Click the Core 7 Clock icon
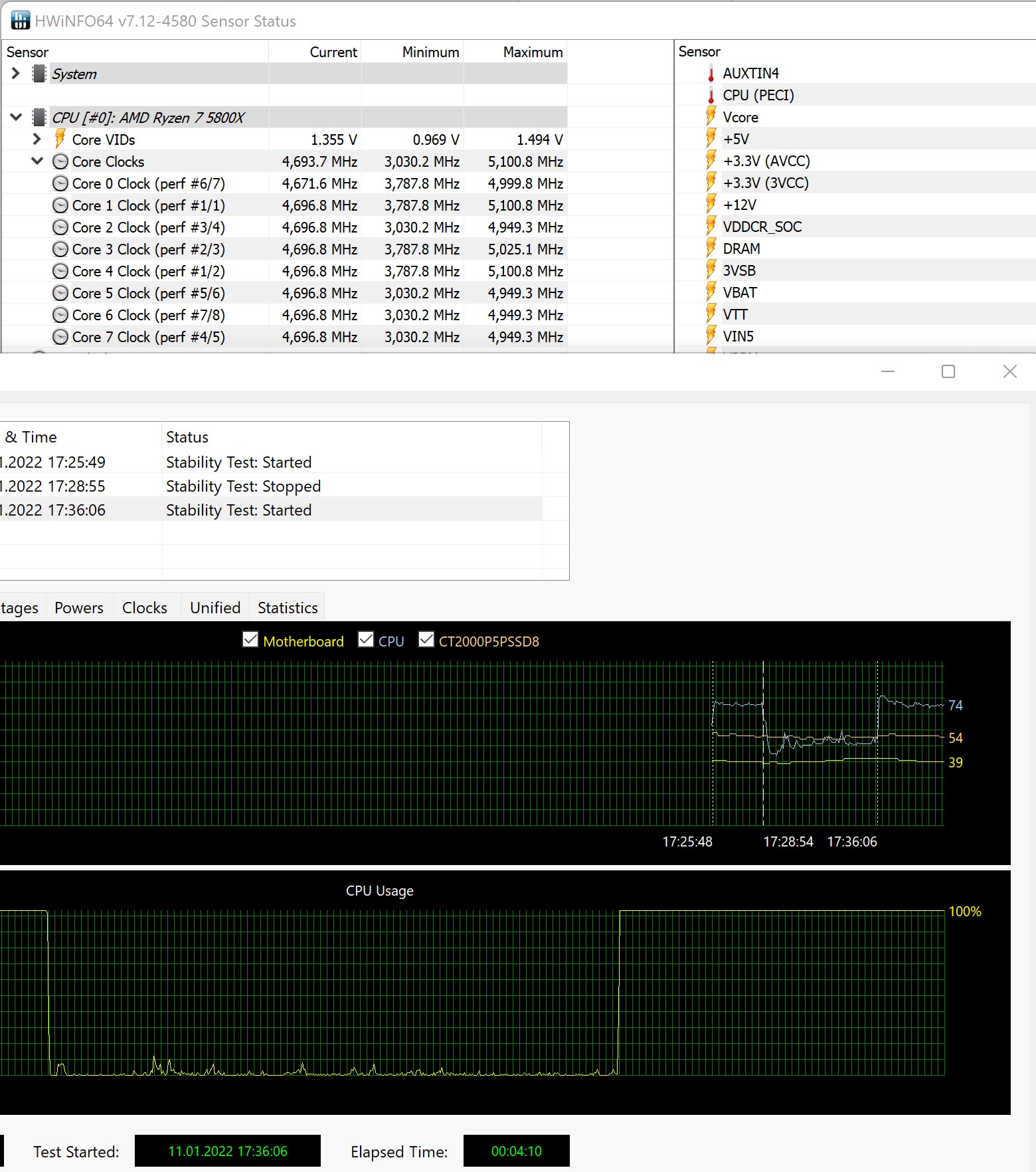 tap(60, 337)
